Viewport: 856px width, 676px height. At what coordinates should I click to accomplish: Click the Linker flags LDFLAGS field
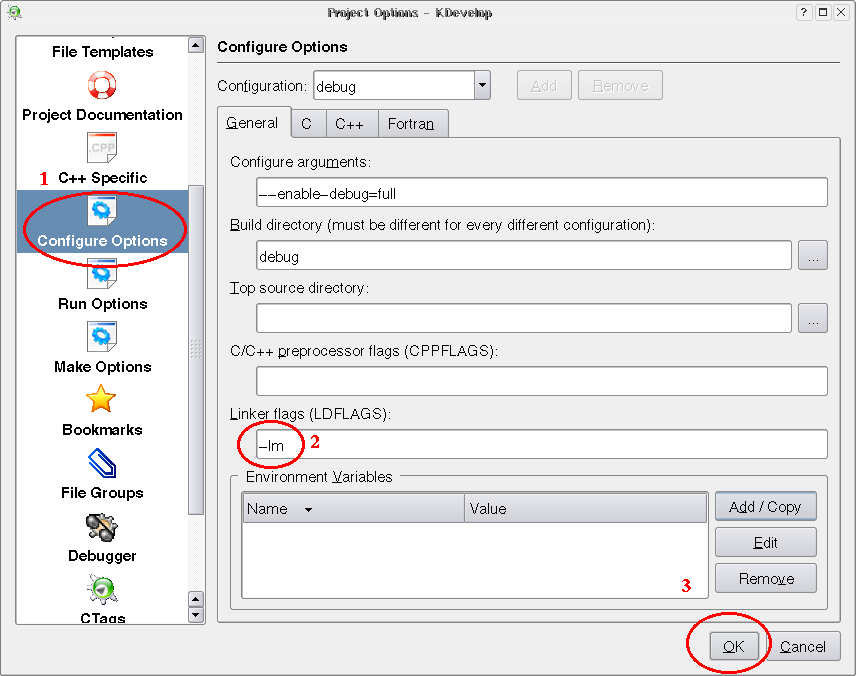[x=542, y=444]
